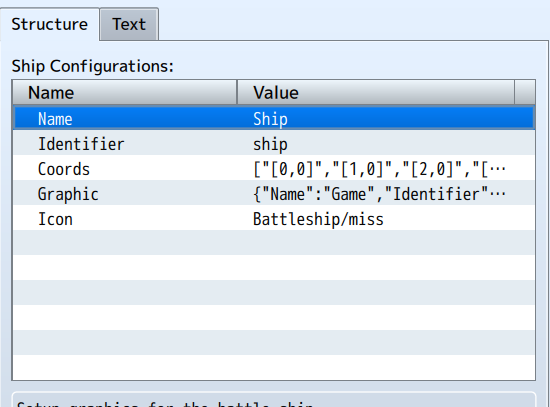The height and width of the screenshot is (407, 550).
Task: Switch to the Structure tab
Action: [x=49, y=24]
